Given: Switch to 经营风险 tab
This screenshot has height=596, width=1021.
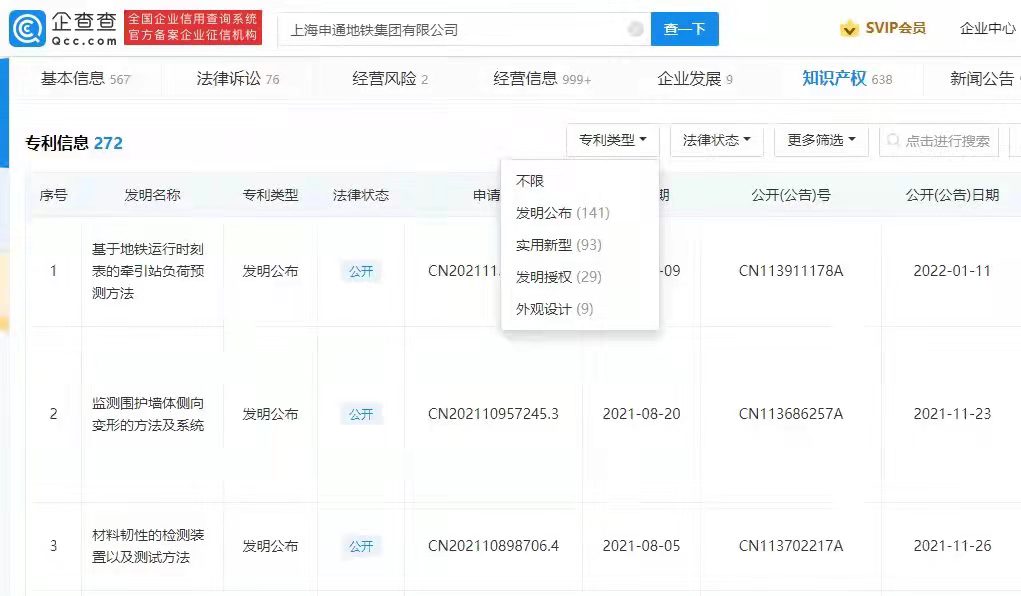Looking at the screenshot, I should [x=390, y=79].
